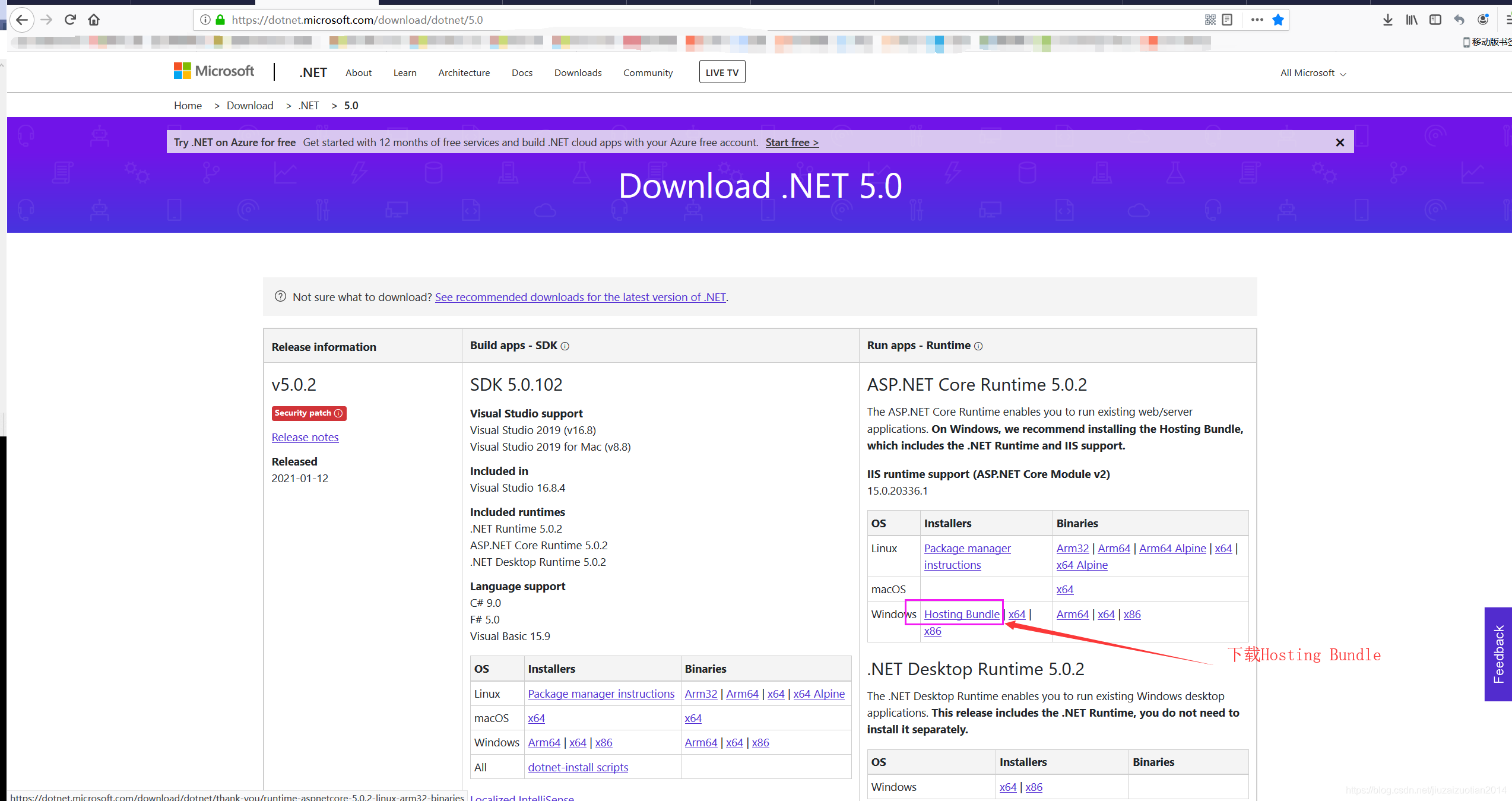Reload the current page
1512x801 pixels.
pyautogui.click(x=69, y=19)
